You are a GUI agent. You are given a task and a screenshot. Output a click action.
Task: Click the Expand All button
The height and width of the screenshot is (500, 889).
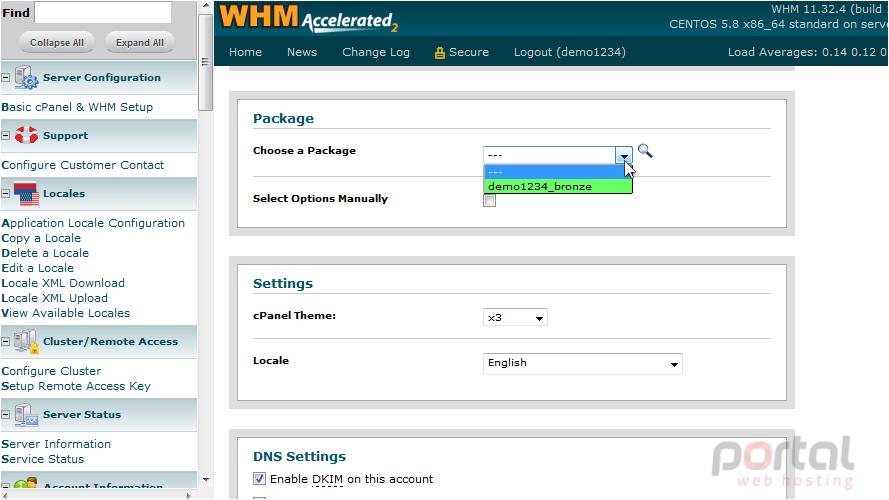point(139,43)
